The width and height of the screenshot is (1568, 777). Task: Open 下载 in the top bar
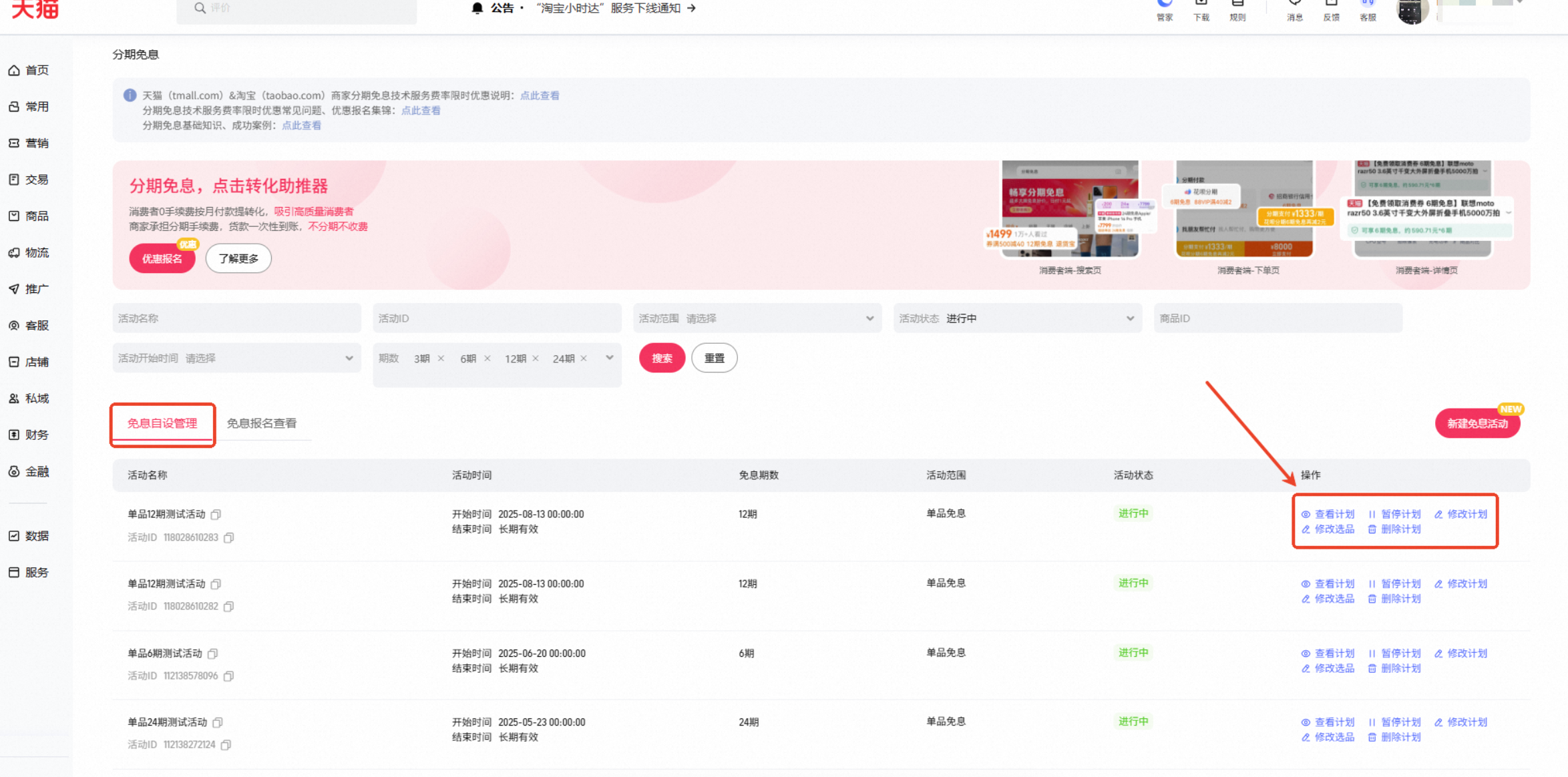click(1201, 10)
